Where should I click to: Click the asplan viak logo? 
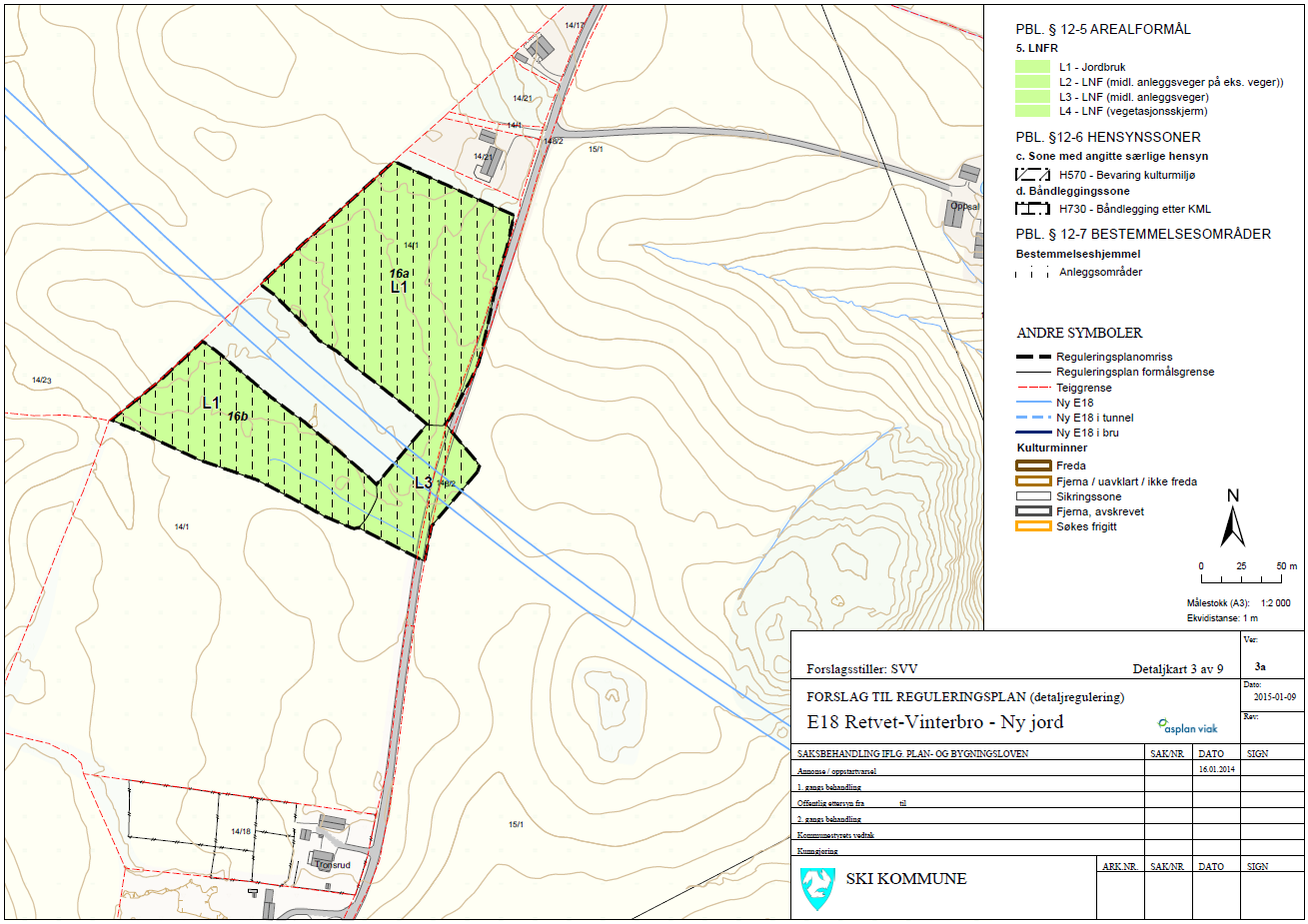1188,726
